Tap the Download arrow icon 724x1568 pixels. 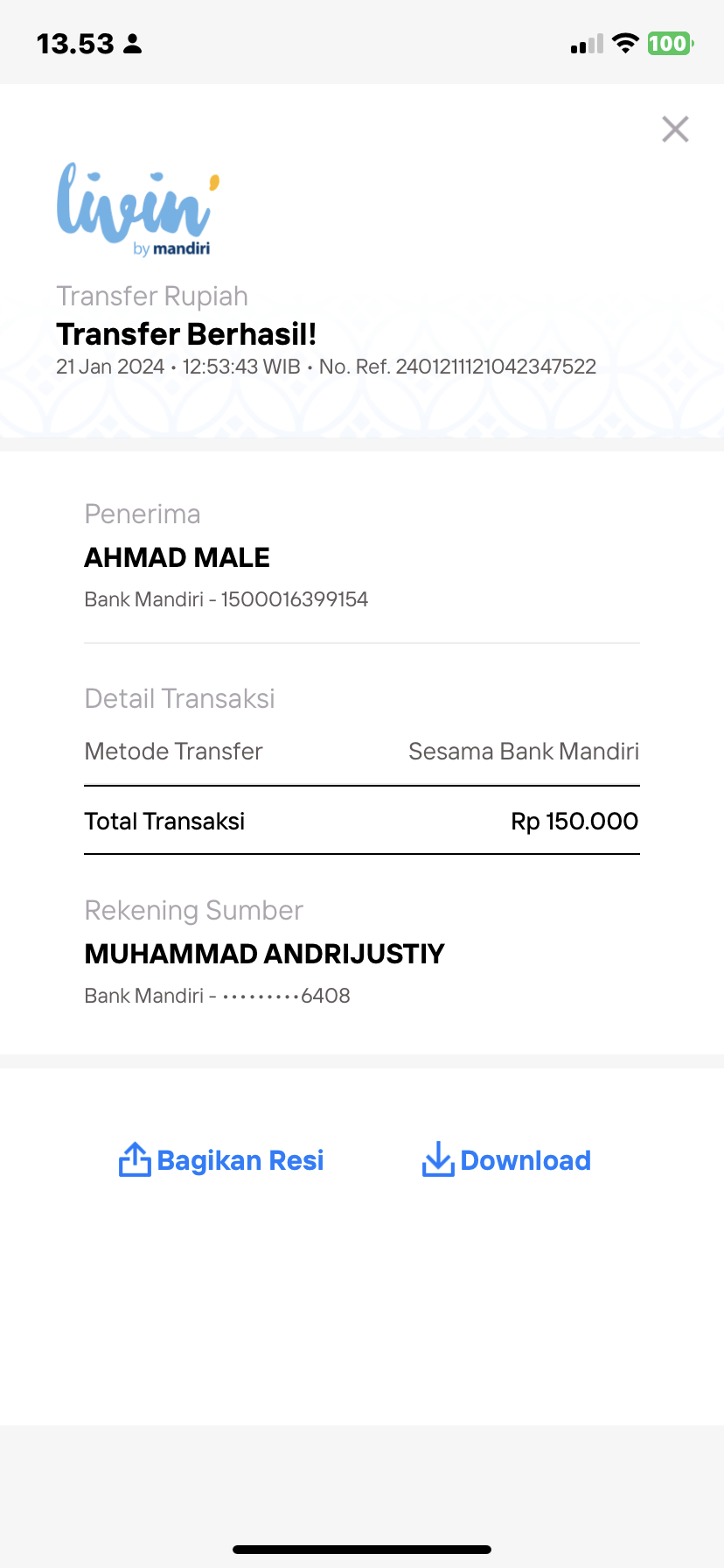click(438, 1159)
